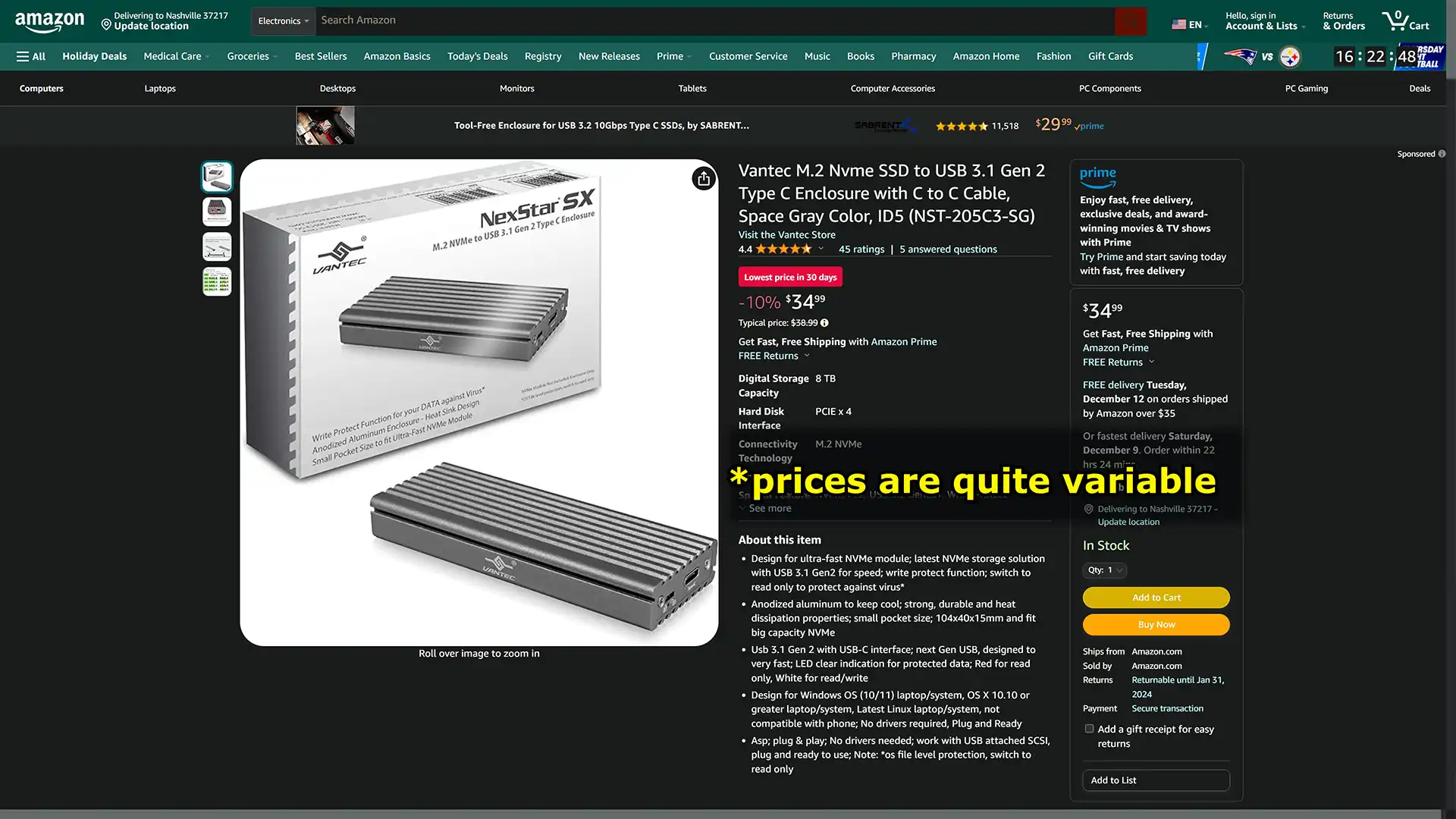Open the shopping cart icon

1405,20
